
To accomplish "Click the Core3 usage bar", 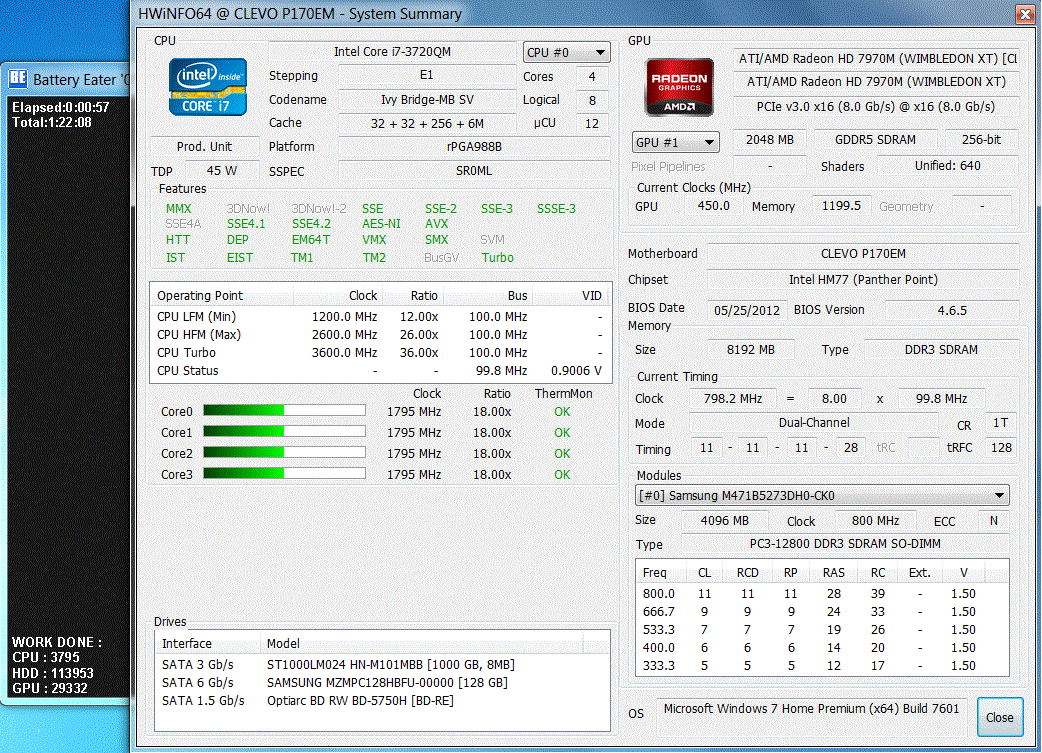I will pos(284,474).
